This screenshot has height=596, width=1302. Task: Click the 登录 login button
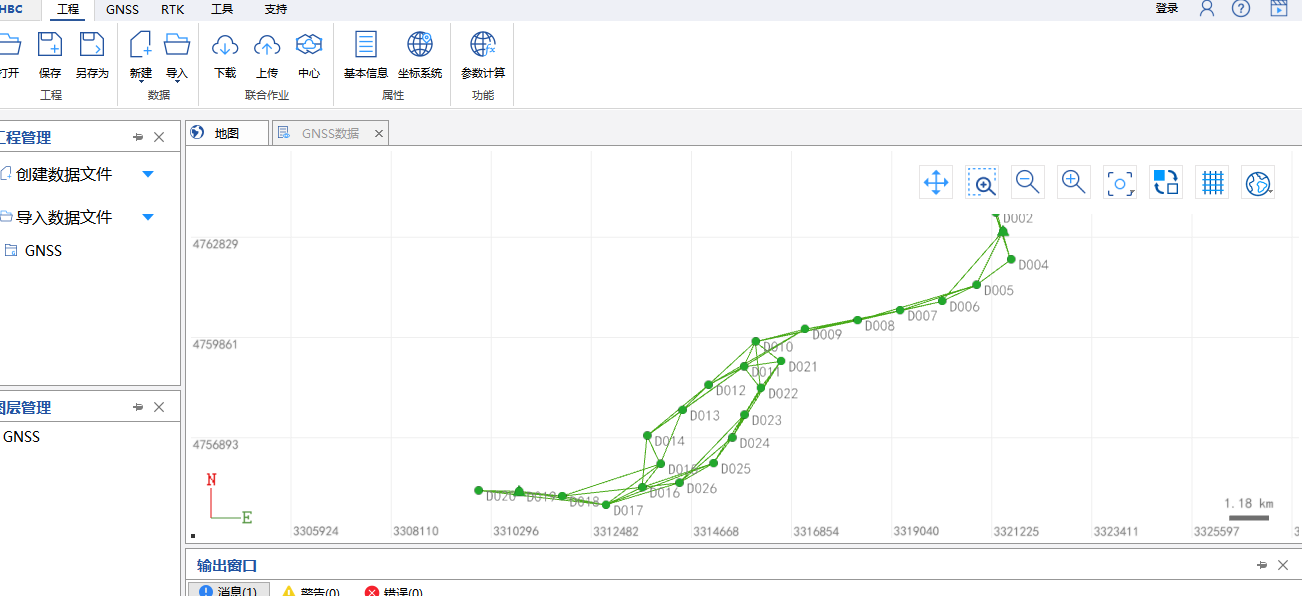[1166, 8]
